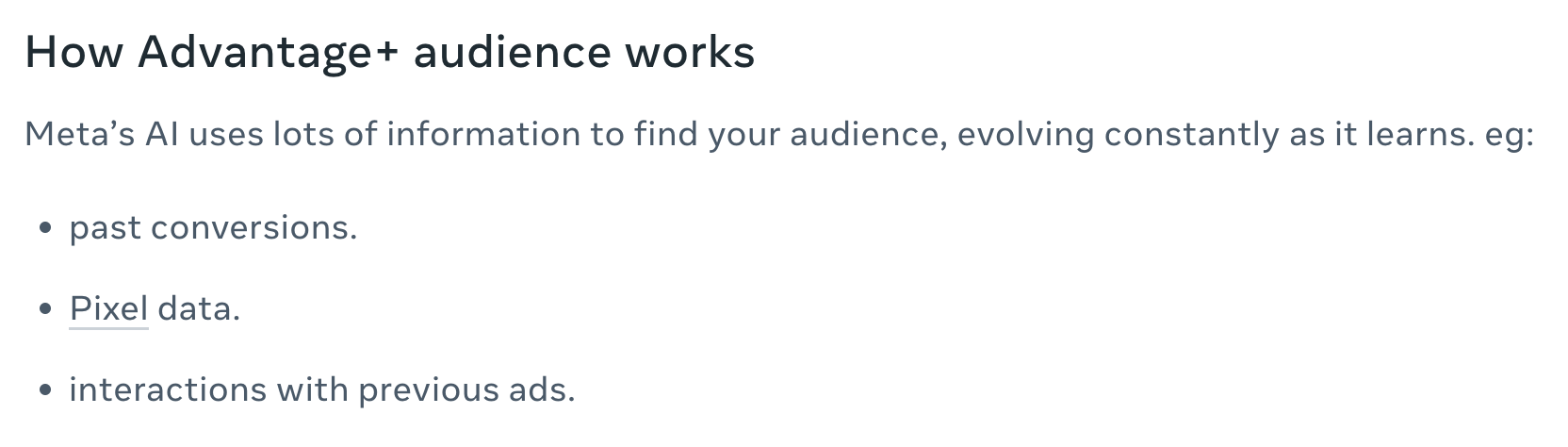Click the 'interactions with previous ads.' bullet text

pyautogui.click(x=321, y=390)
